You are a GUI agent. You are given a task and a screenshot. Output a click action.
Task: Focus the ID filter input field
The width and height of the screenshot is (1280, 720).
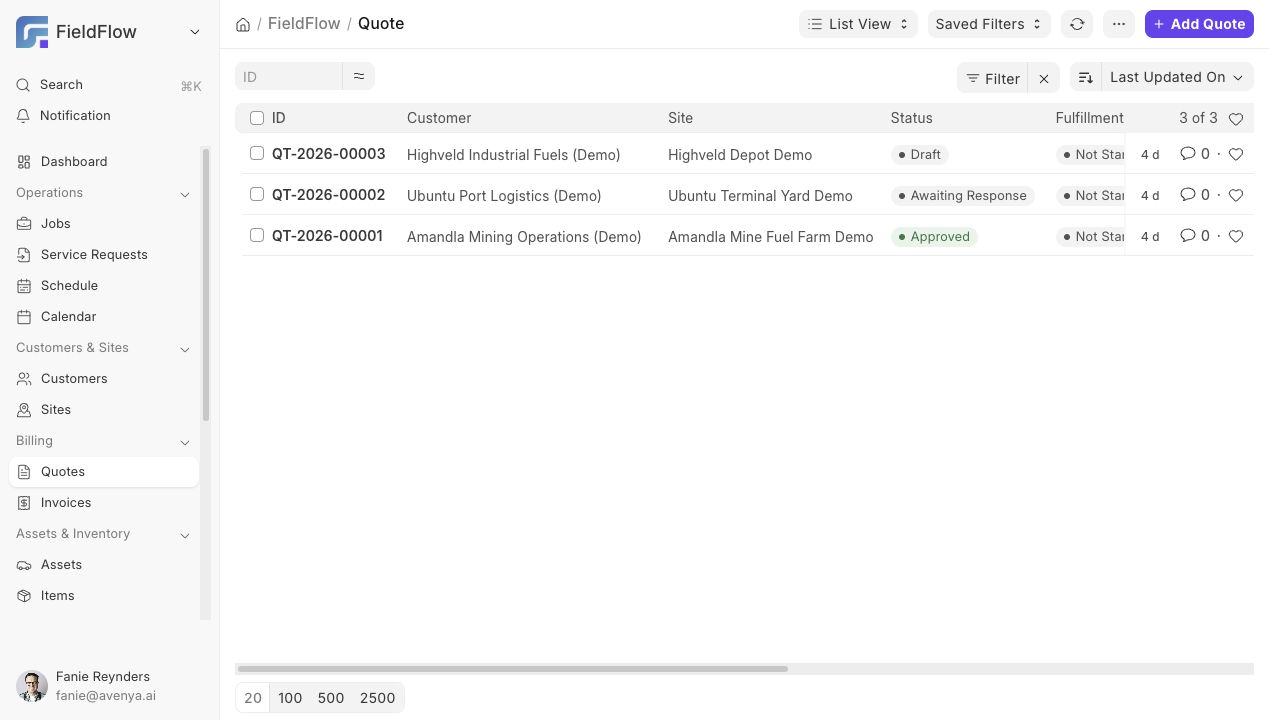click(x=289, y=76)
